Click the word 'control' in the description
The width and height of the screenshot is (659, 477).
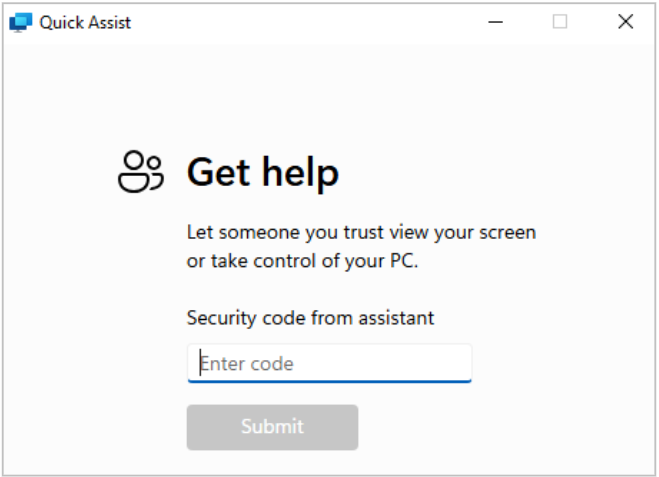(290, 262)
